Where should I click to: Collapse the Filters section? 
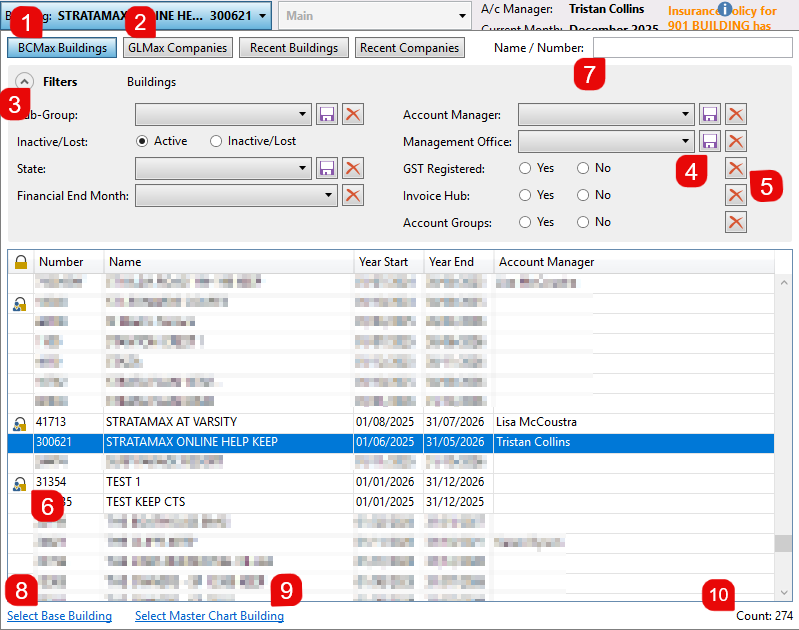[x=24, y=82]
